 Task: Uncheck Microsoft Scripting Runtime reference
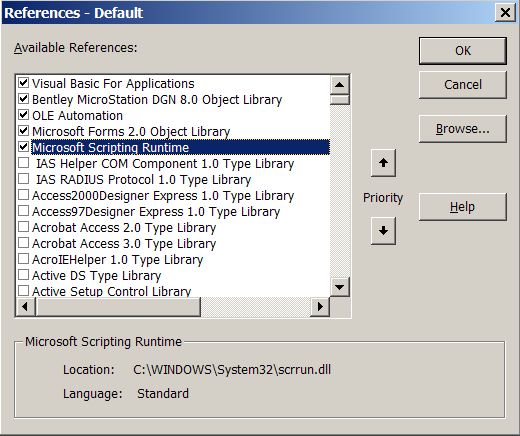point(23,147)
